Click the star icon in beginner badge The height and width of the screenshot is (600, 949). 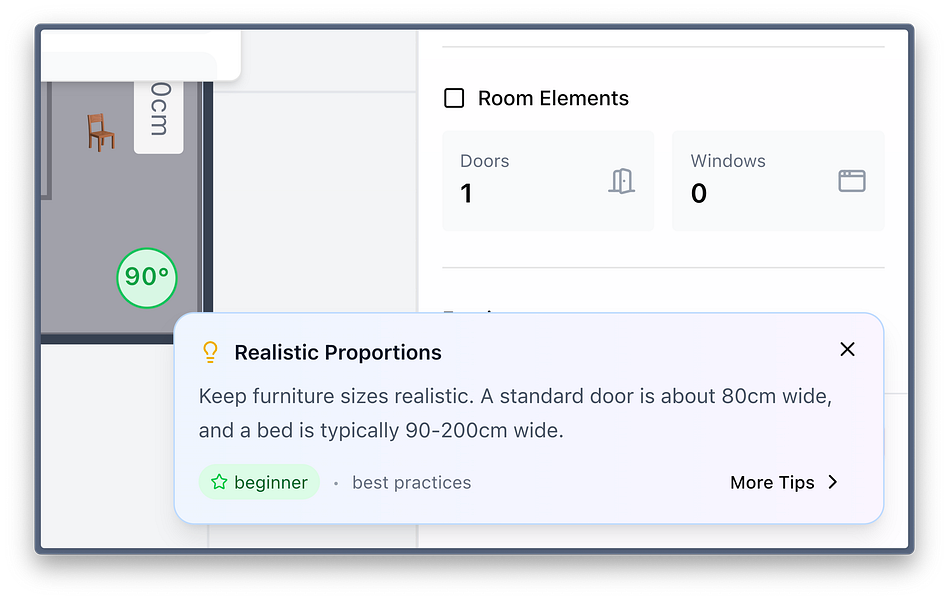coord(219,482)
